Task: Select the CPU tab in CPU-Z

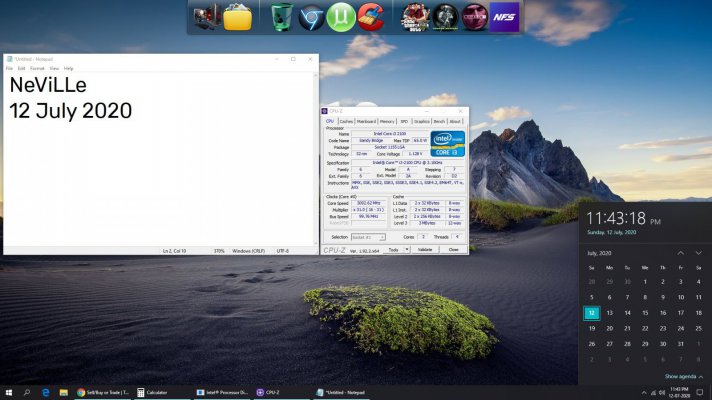Action: click(330, 121)
